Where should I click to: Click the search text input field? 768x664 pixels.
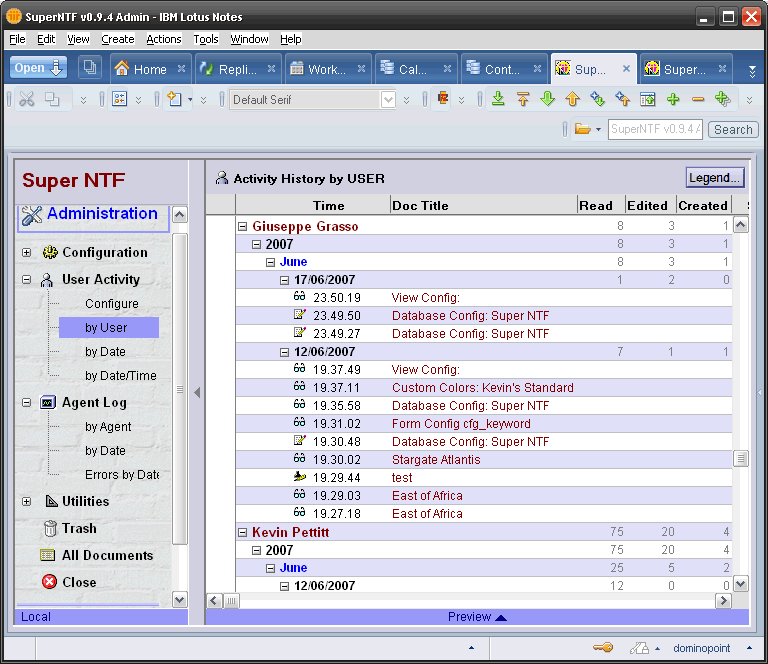click(655, 129)
